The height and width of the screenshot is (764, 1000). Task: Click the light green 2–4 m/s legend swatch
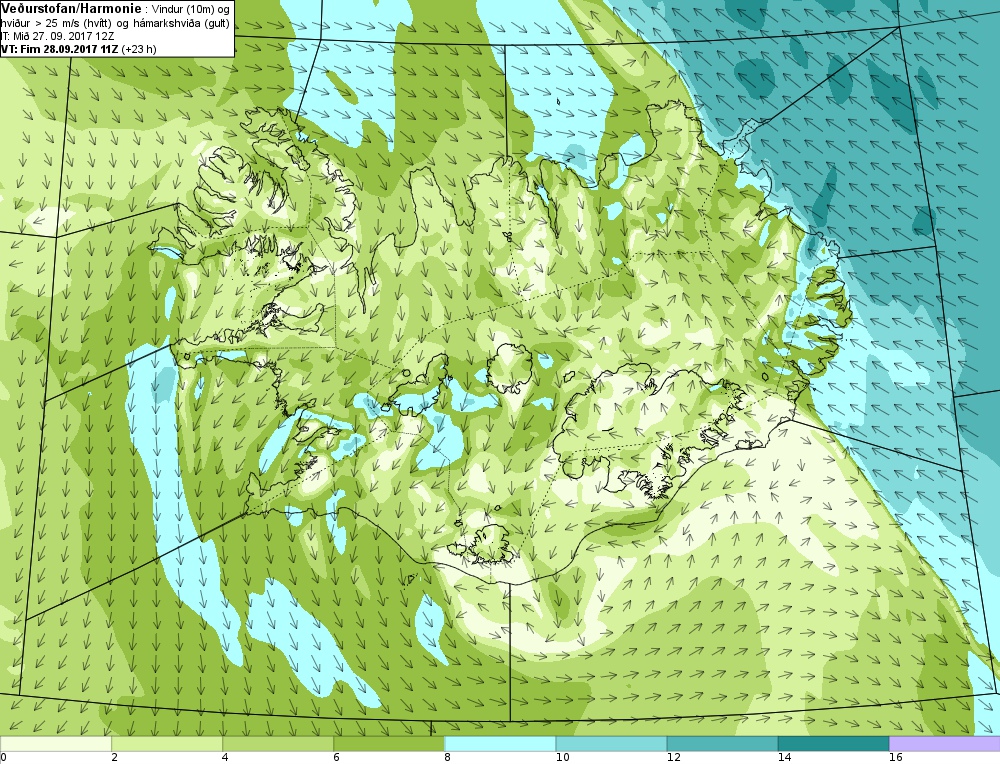click(x=167, y=744)
